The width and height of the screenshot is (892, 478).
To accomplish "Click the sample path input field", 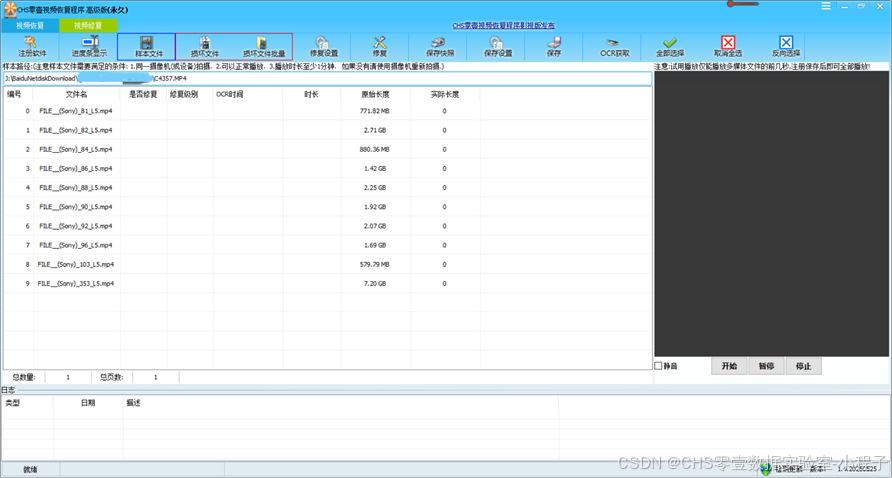I will point(327,78).
